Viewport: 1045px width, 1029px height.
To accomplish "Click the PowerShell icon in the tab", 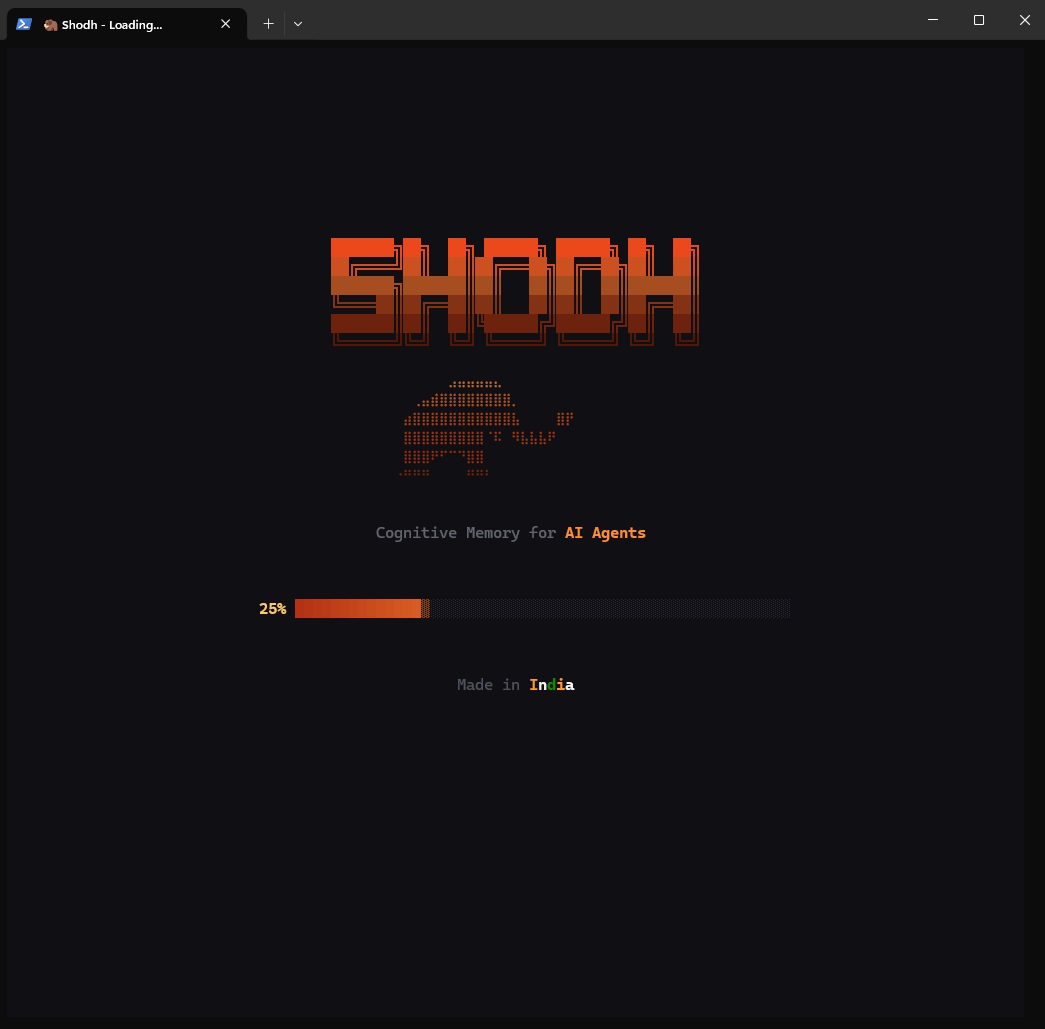I will tap(24, 24).
